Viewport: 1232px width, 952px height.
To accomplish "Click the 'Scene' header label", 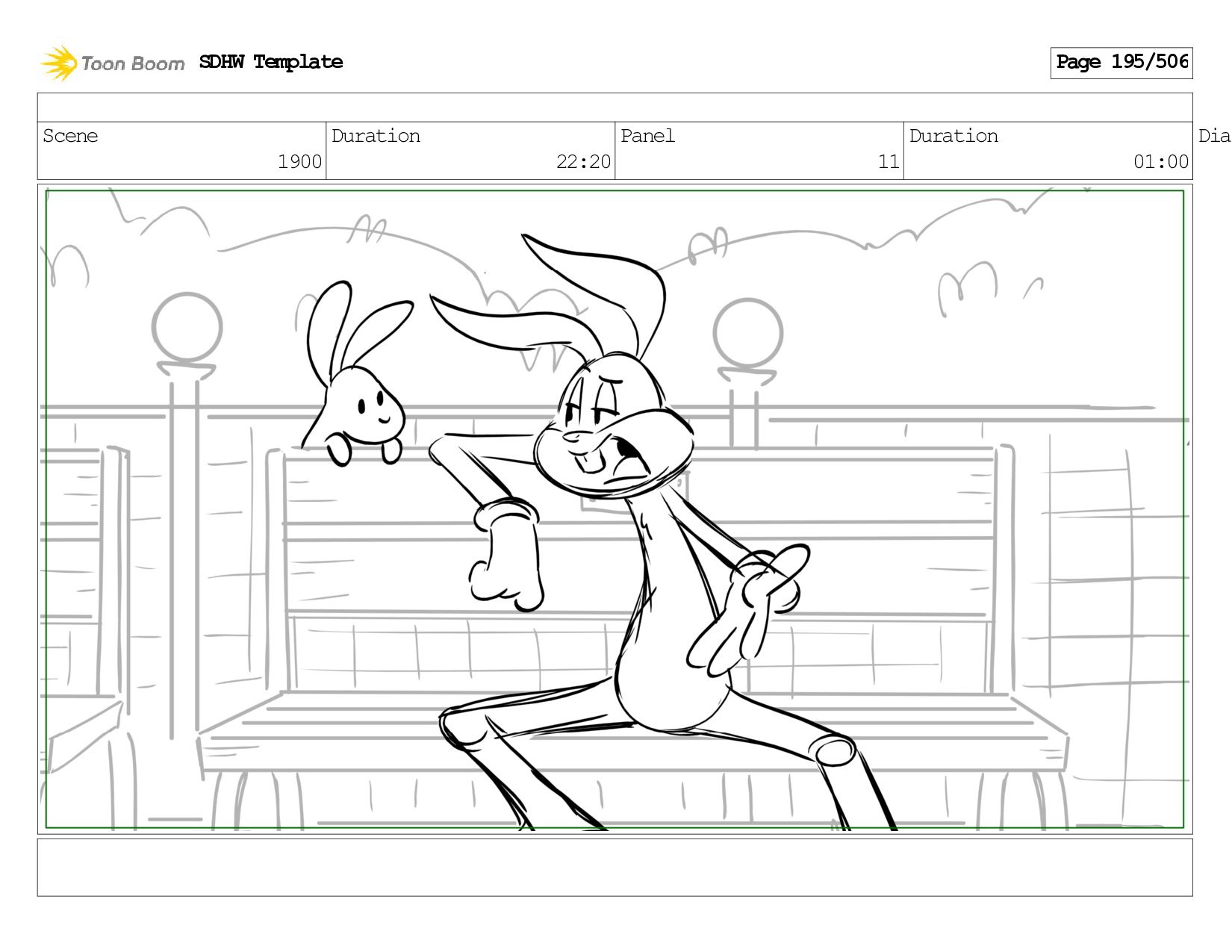I will [x=70, y=136].
